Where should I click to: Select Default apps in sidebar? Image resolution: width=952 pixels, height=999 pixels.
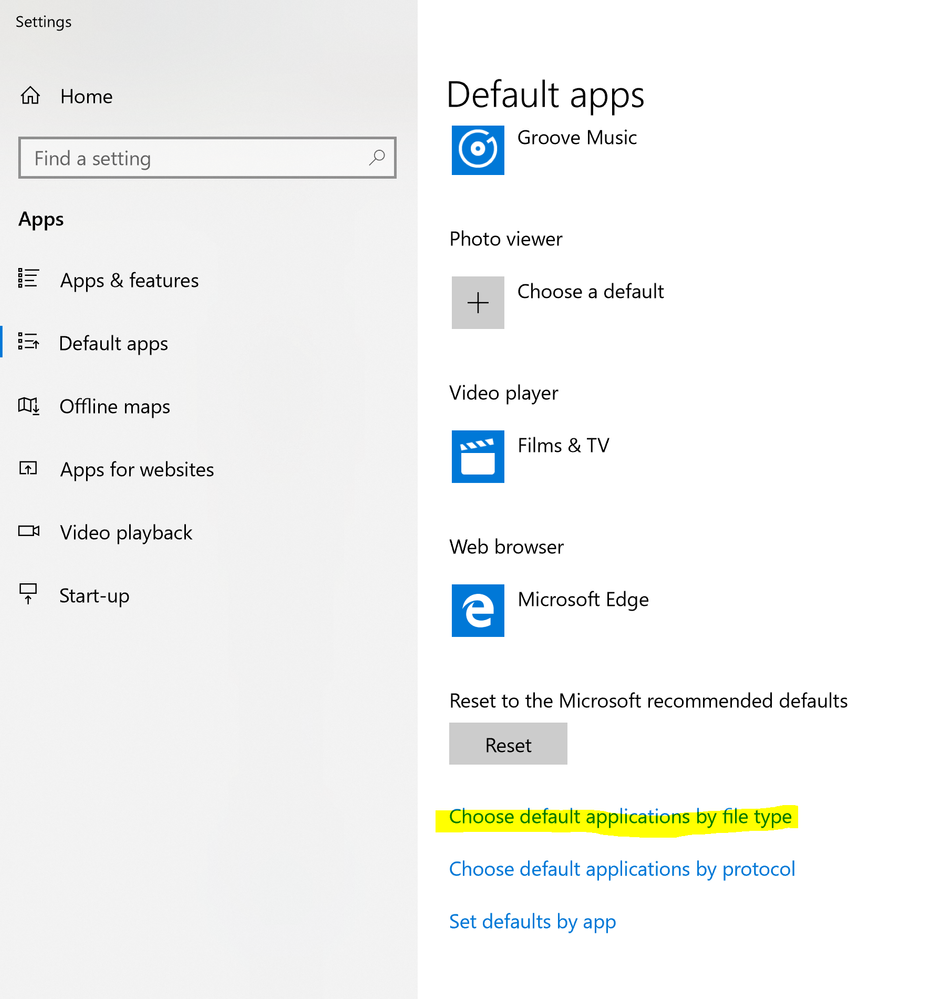[x=113, y=343]
